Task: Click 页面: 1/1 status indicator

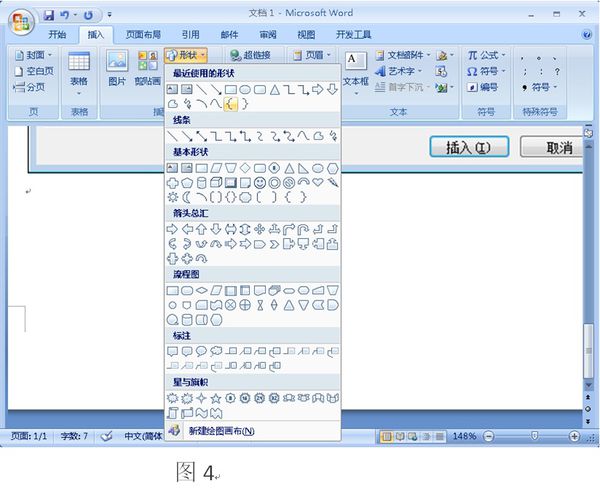Action: [x=29, y=437]
